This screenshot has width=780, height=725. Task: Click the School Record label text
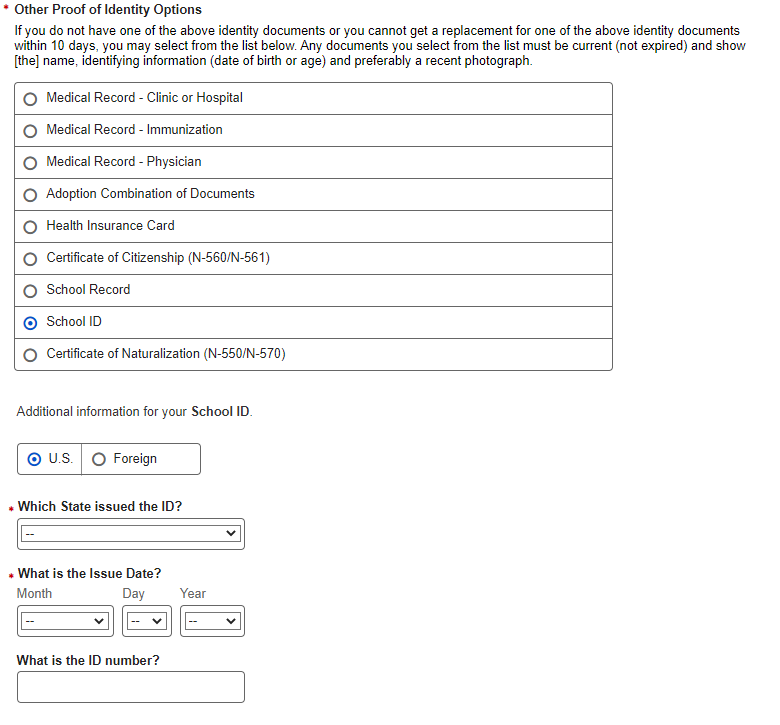[88, 290]
